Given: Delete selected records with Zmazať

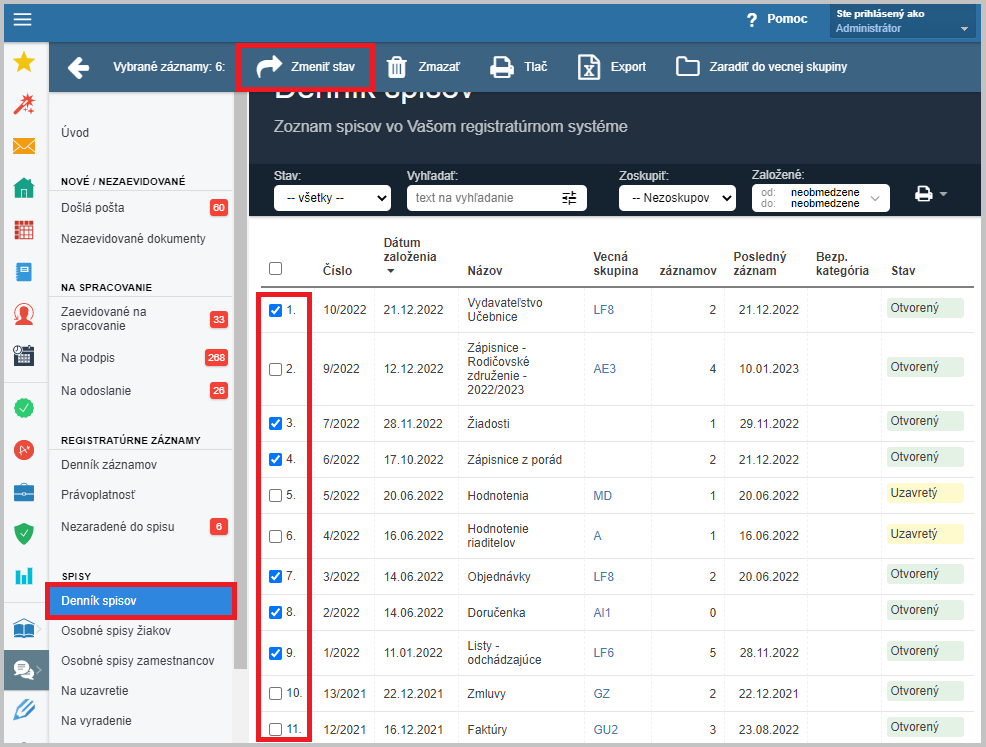Looking at the screenshot, I should point(423,67).
